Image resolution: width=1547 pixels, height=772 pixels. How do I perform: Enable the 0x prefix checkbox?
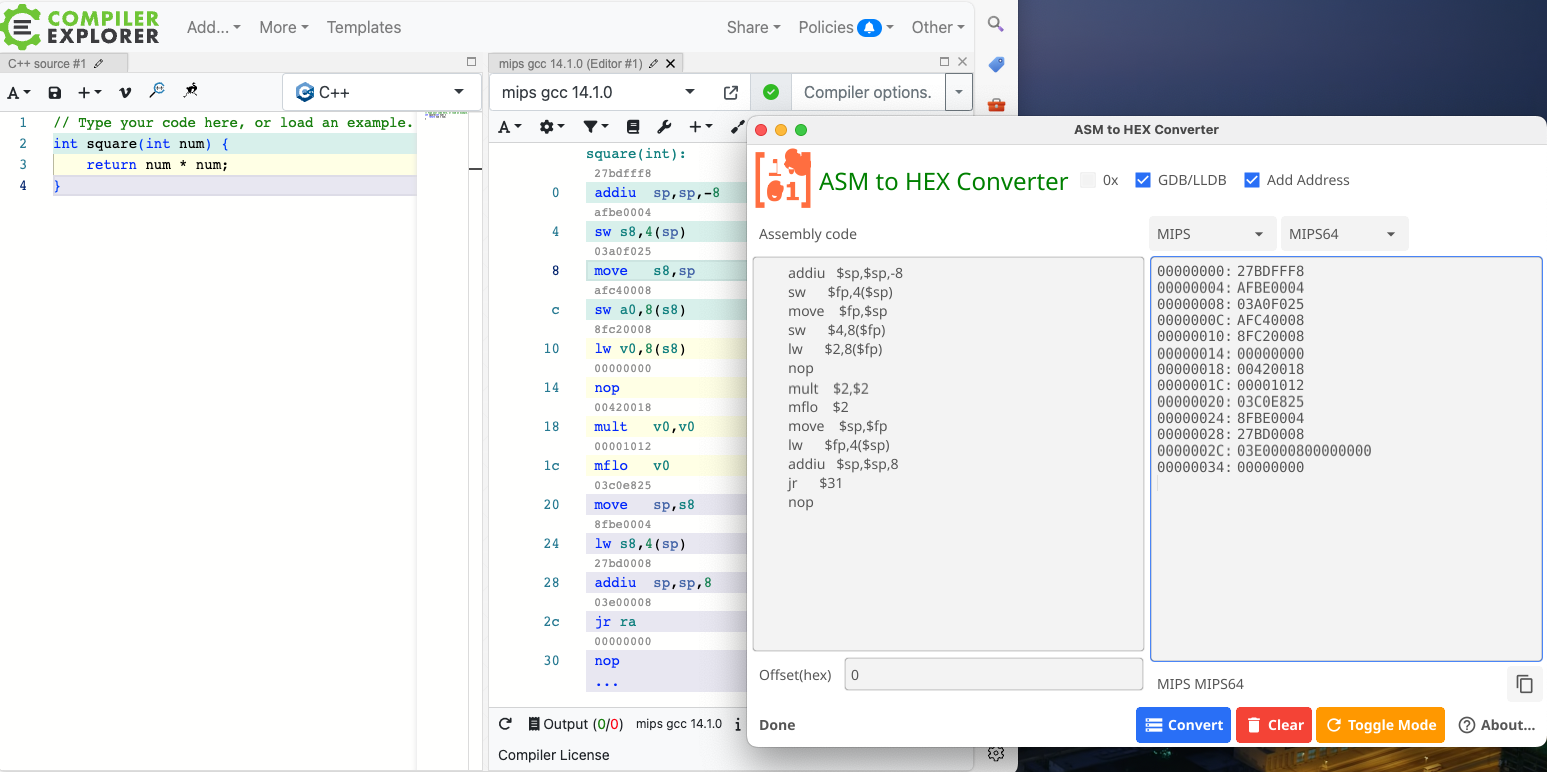(1088, 180)
